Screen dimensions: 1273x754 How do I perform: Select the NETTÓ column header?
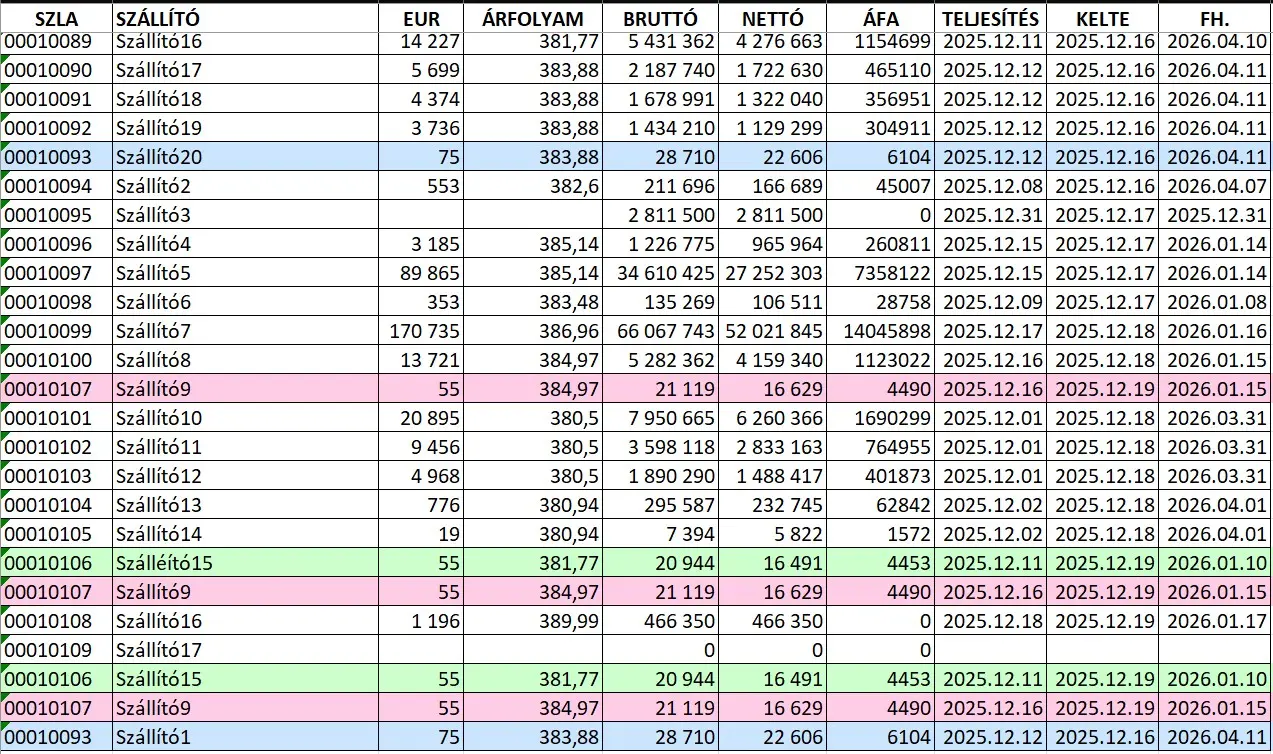pyautogui.click(x=772, y=17)
